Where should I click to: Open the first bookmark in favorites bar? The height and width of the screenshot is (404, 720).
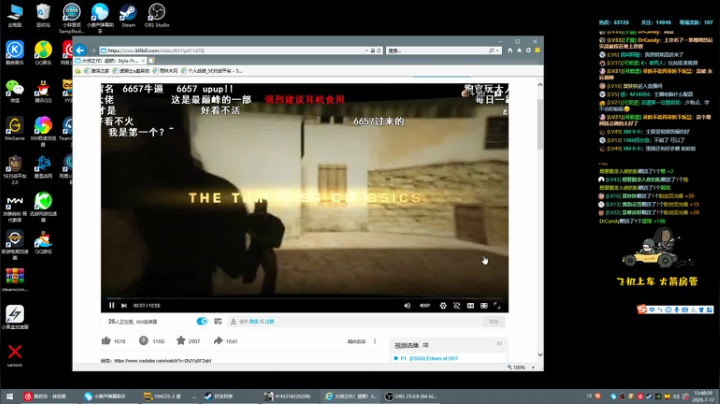pos(97,71)
